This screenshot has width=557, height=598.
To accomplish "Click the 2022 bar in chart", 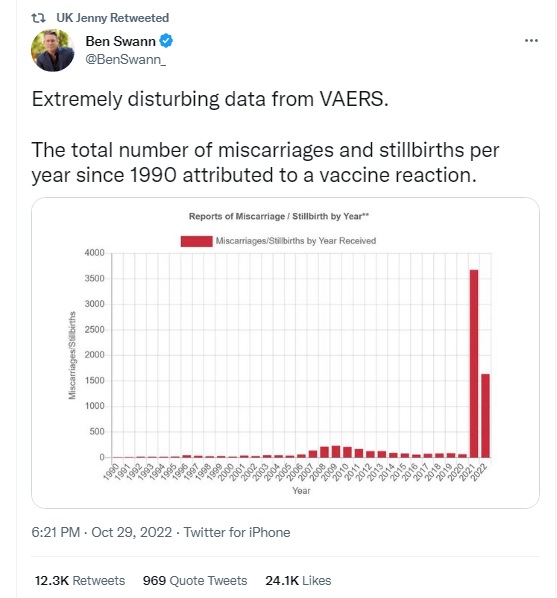I will tap(485, 416).
